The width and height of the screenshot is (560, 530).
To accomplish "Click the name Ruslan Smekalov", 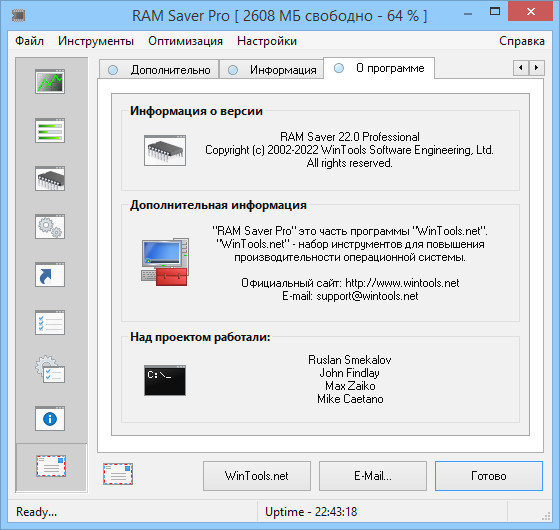I will [350, 360].
